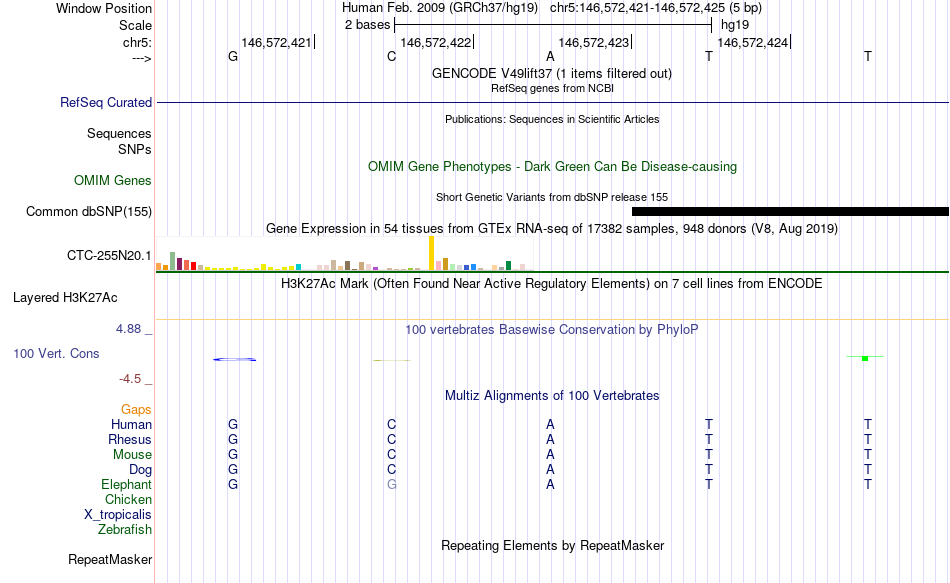This screenshot has width=950, height=583.
Task: Click the -4.5 PhyloP lower limit value
Action: coord(130,379)
